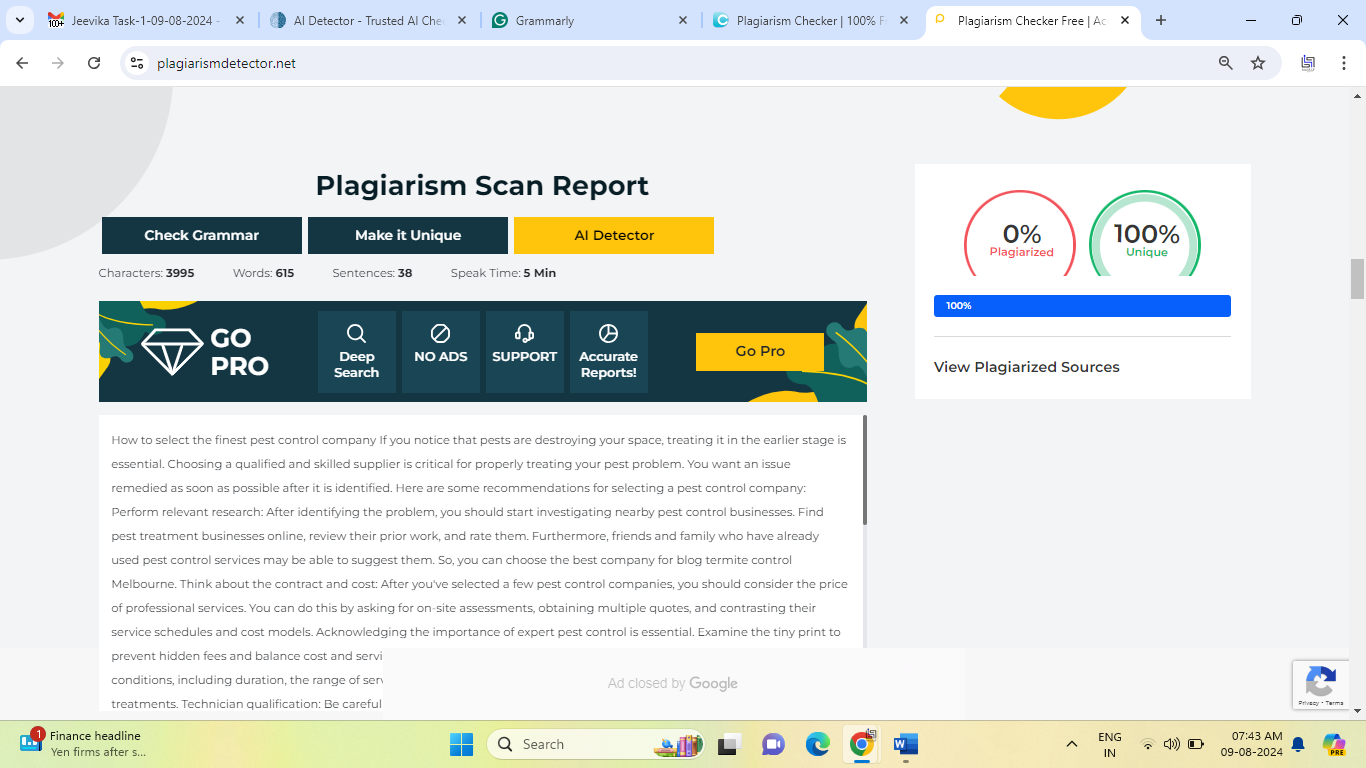
Task: Click the Go Pro button
Action: click(760, 351)
